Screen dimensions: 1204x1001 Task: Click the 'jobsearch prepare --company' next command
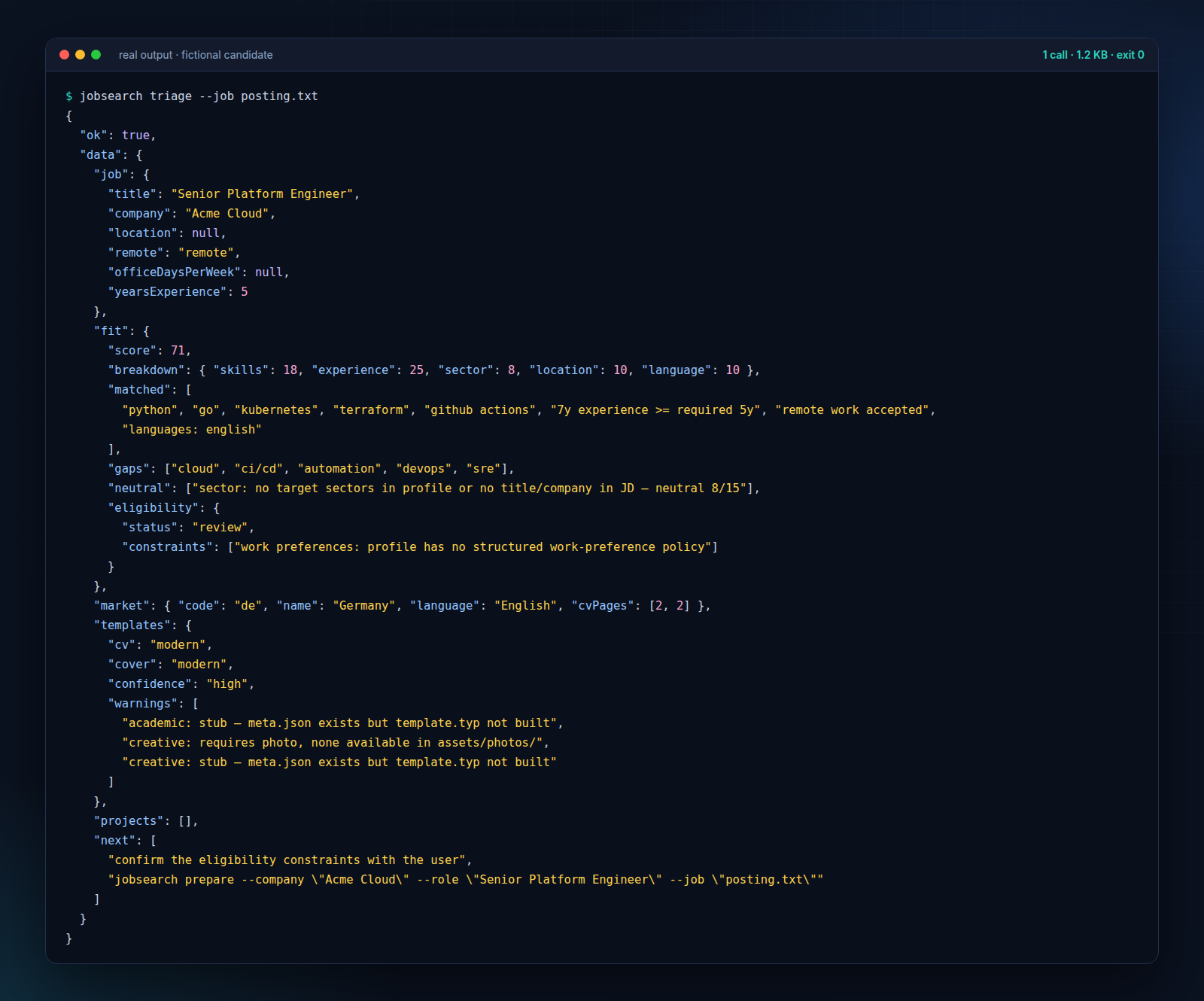466,880
